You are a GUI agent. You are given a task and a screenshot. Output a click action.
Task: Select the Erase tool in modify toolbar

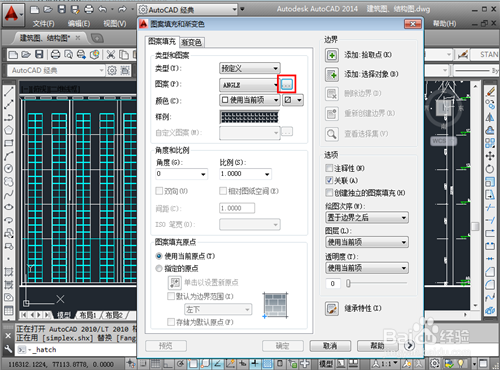click(x=490, y=91)
